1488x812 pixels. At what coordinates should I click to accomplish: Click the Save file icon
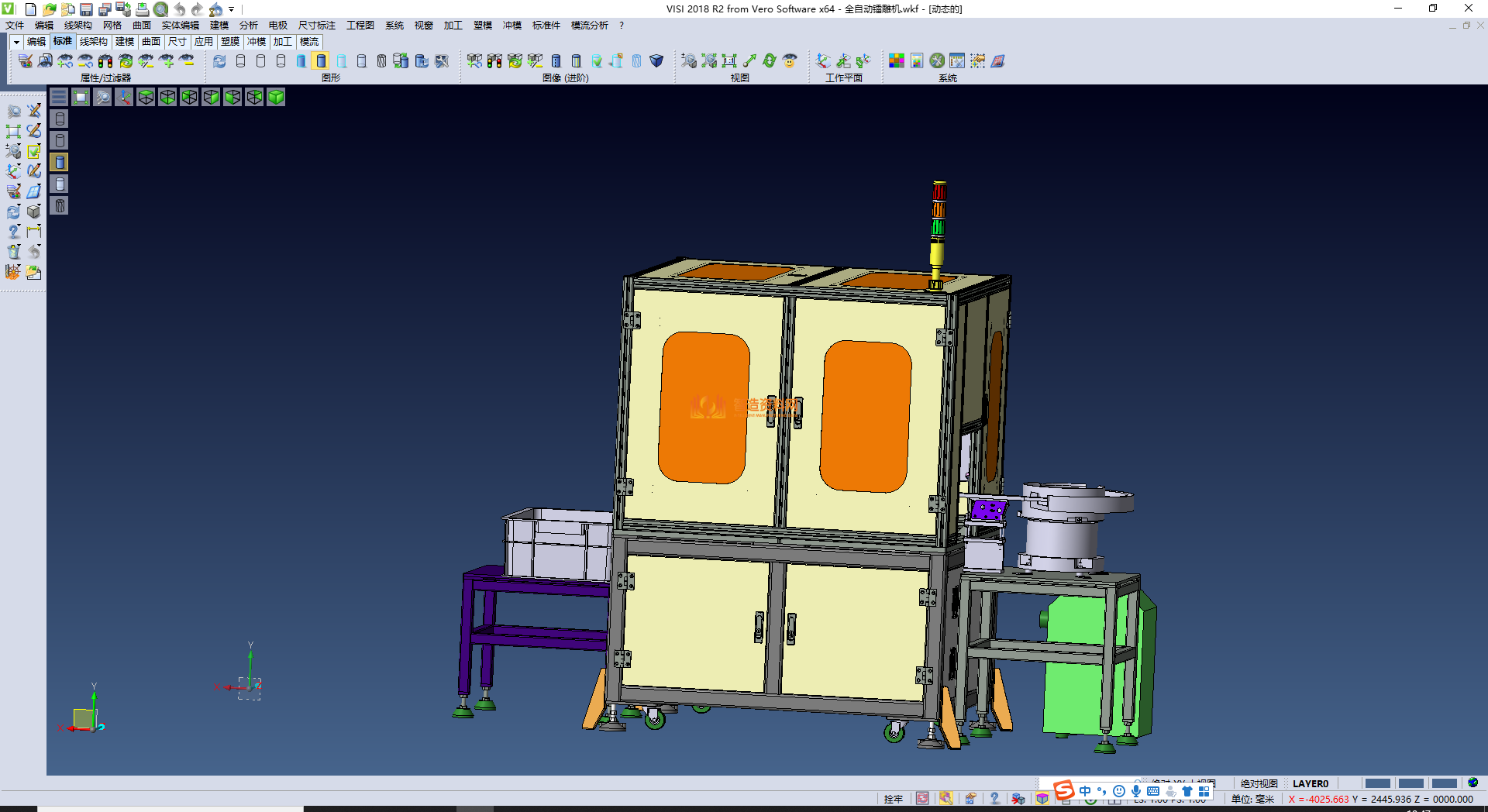[86, 9]
